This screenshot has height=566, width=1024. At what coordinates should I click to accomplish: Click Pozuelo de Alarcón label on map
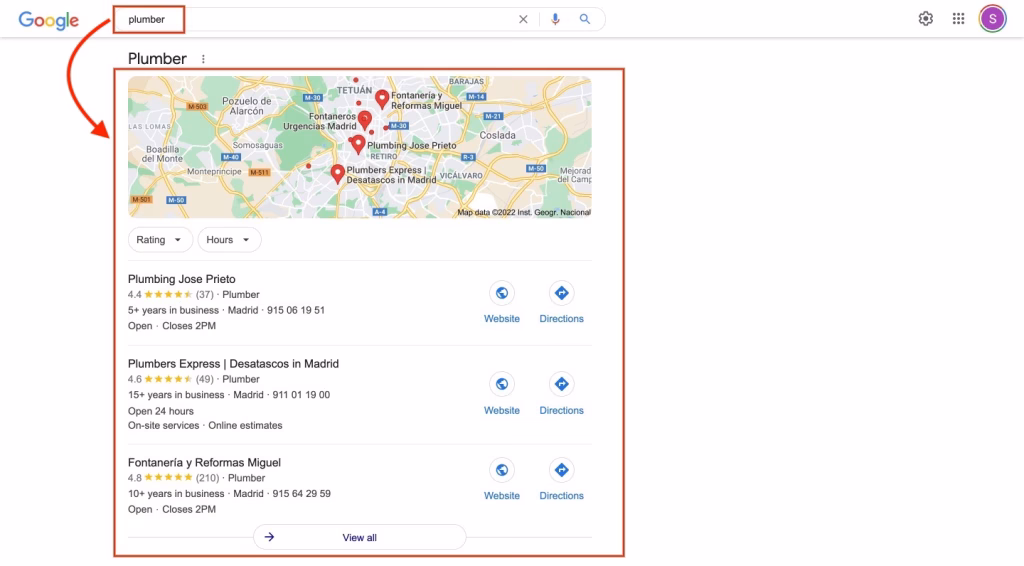pos(247,106)
